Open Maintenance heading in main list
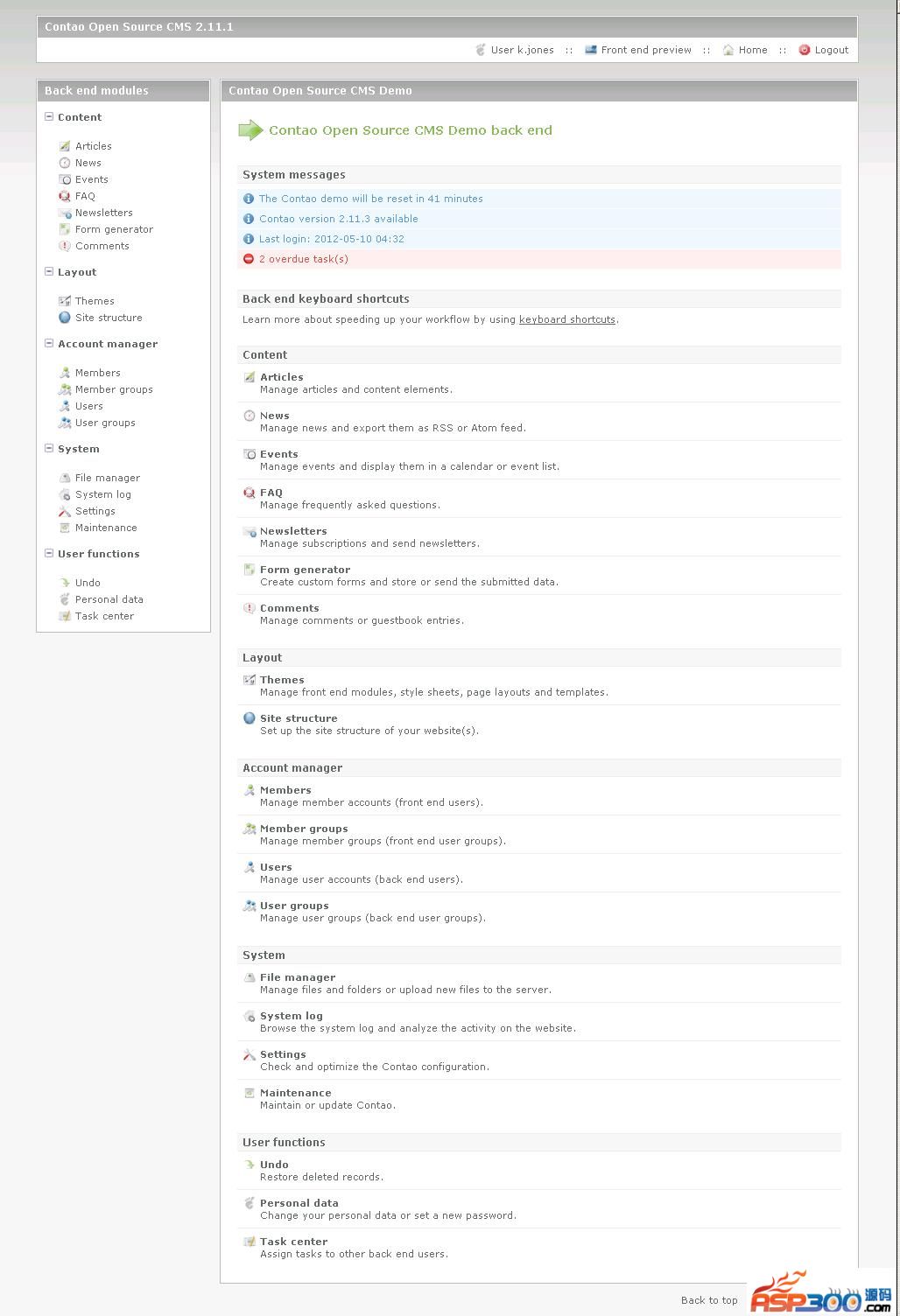Viewport: 900px width, 1316px height. click(x=296, y=1093)
